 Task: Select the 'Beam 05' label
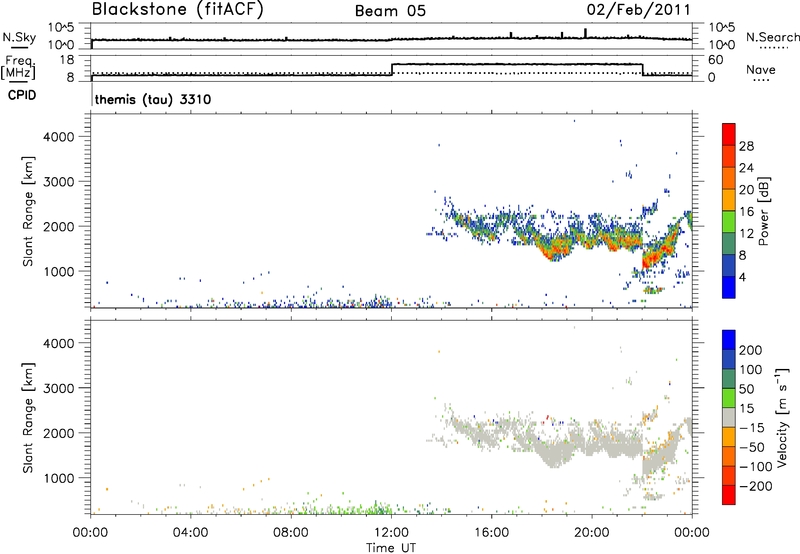coord(390,11)
